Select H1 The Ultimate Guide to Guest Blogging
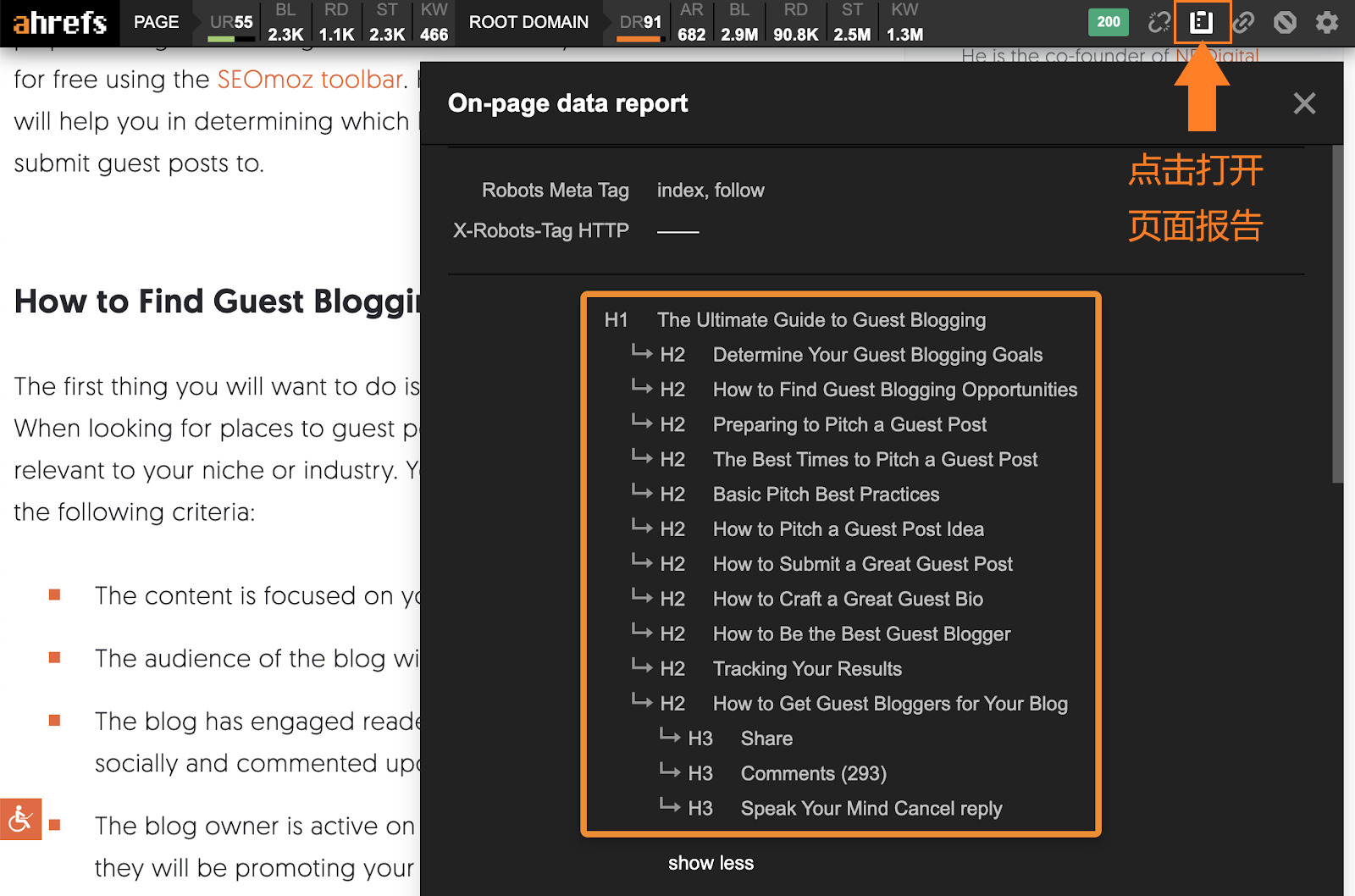1355x896 pixels. click(821, 320)
